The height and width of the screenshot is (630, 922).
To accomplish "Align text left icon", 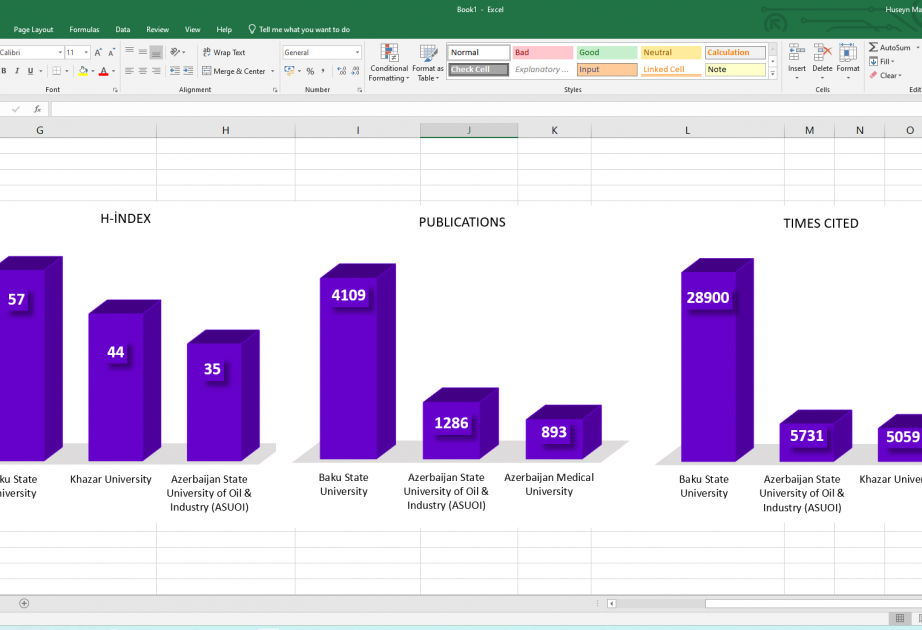I will [x=130, y=71].
